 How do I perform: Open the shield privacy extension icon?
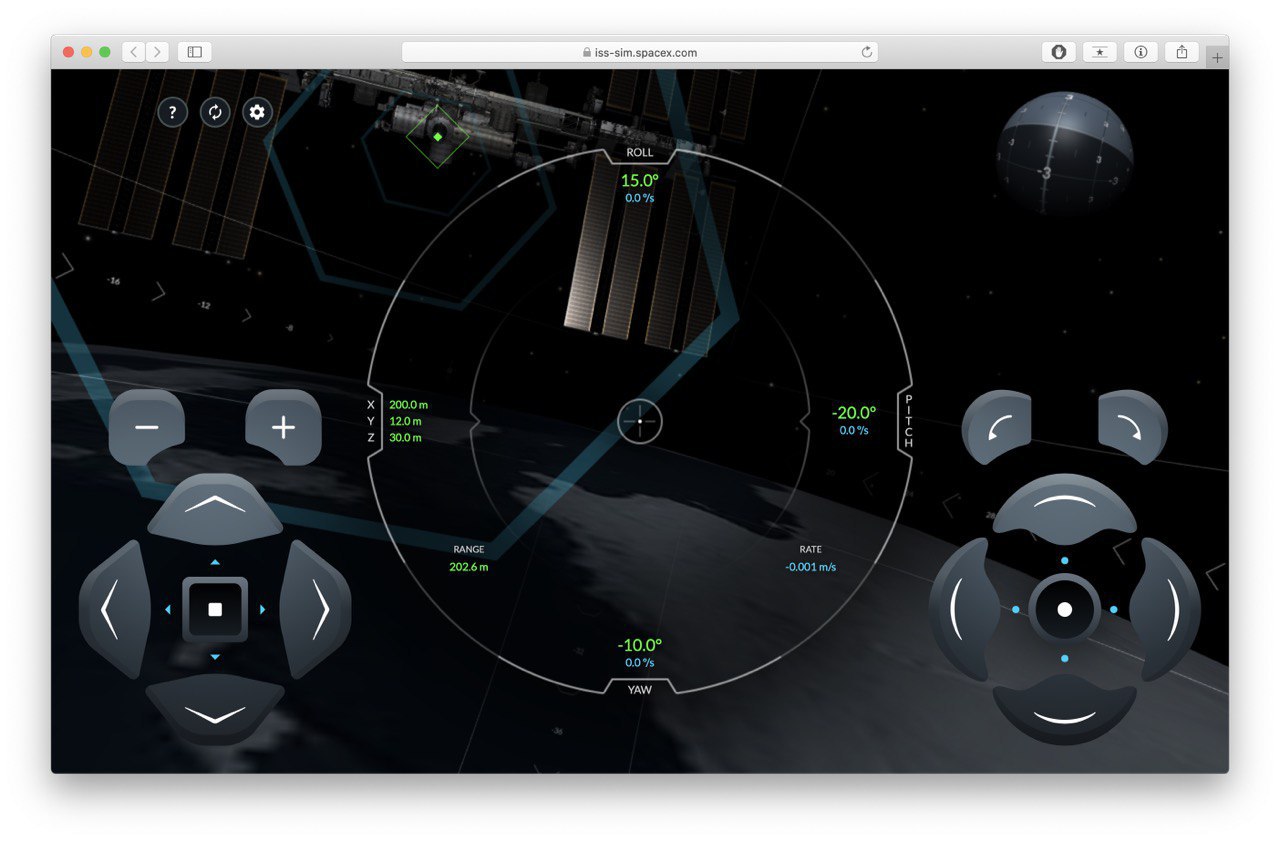coord(1059,52)
